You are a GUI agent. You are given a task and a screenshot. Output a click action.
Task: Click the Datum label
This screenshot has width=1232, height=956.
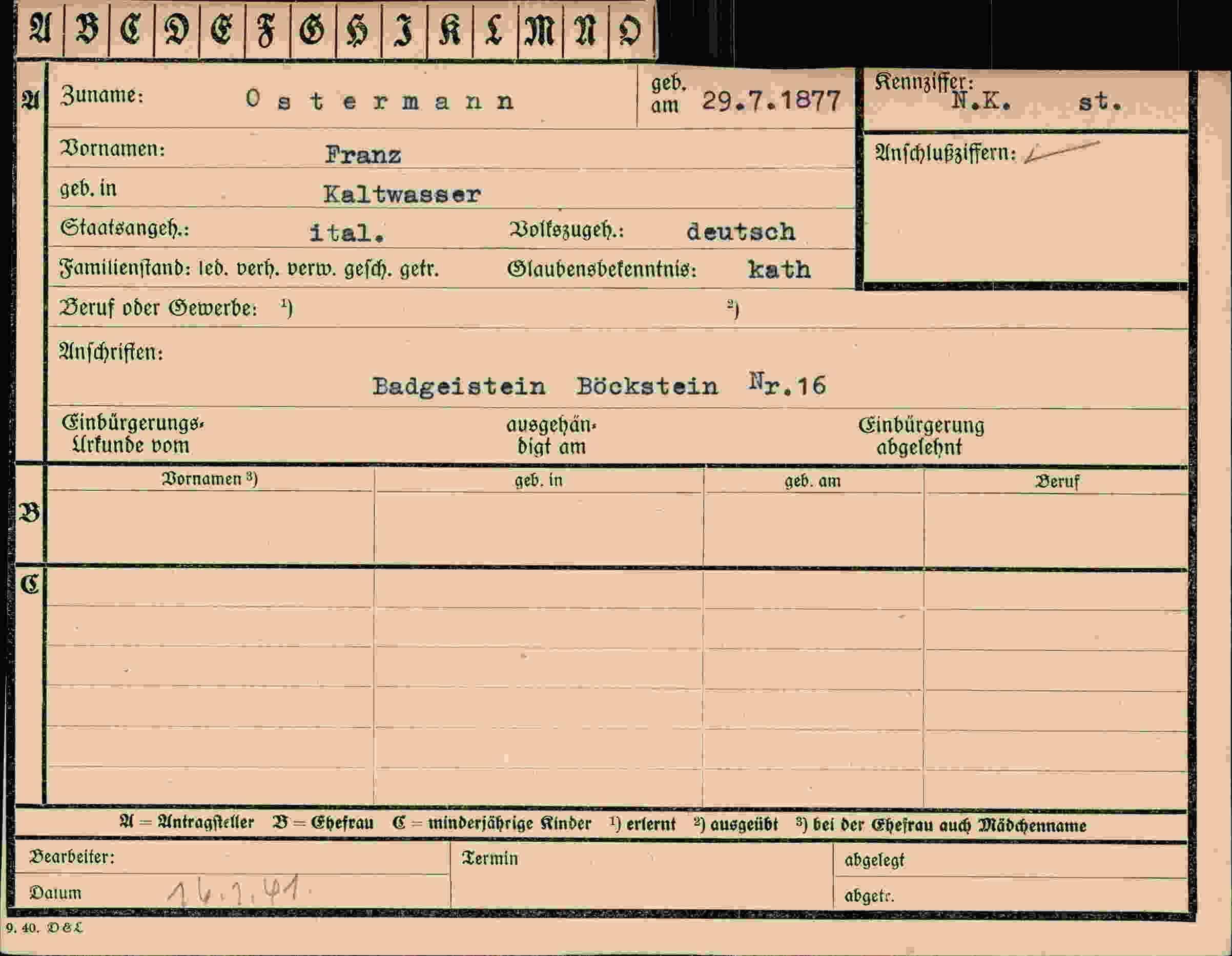pyautogui.click(x=55, y=893)
